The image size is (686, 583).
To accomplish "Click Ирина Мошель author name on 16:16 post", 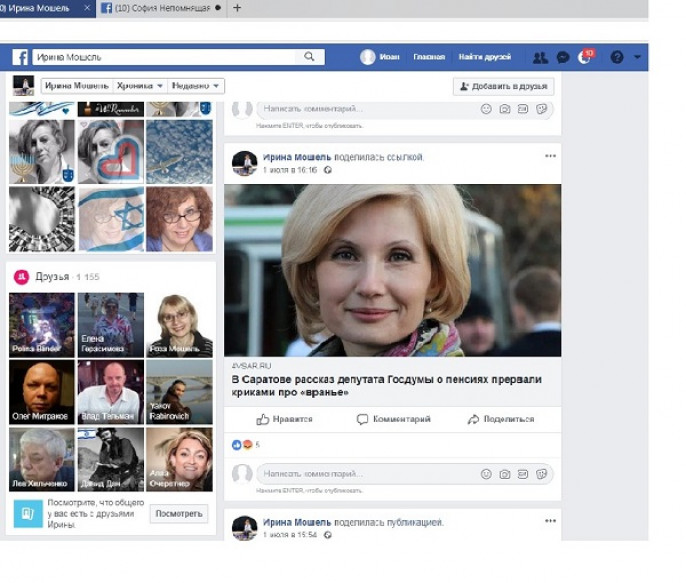I will (297, 157).
